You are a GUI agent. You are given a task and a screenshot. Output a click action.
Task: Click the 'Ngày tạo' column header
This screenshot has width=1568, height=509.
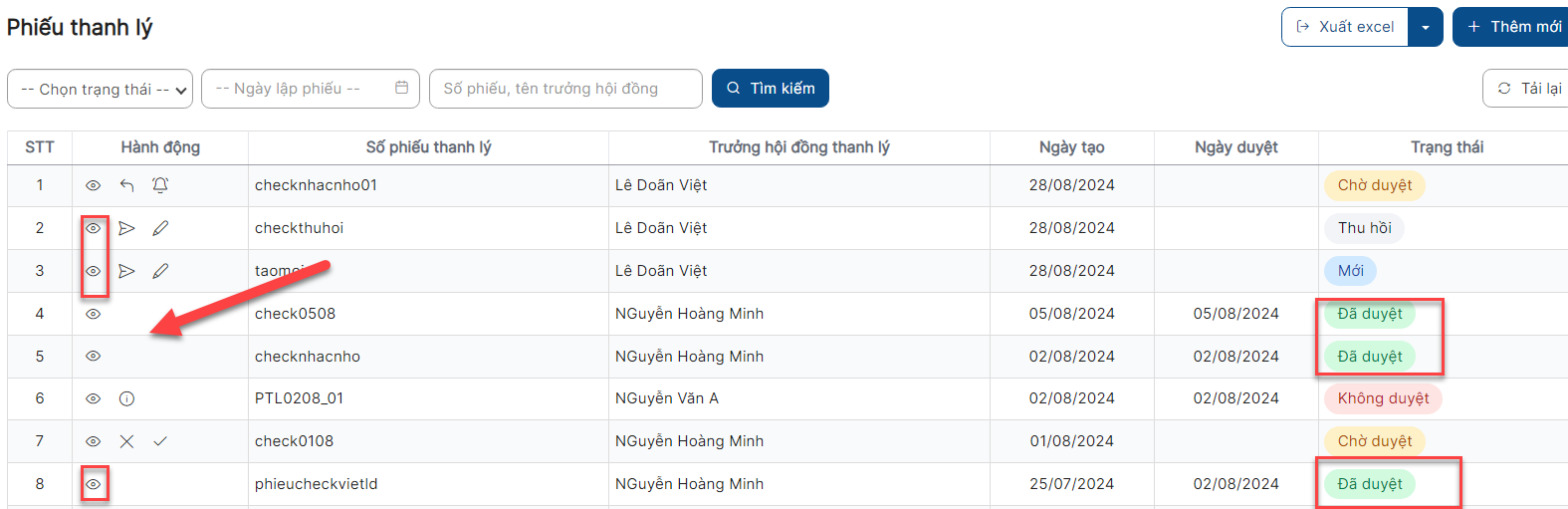point(1071,147)
